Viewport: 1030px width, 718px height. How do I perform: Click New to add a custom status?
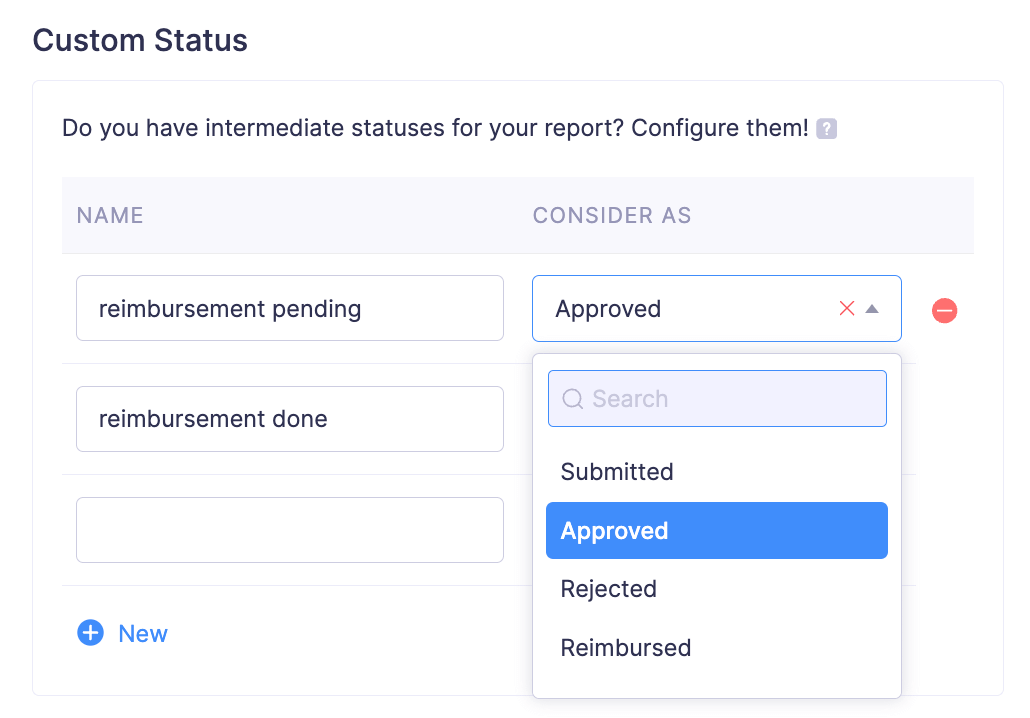(x=143, y=633)
